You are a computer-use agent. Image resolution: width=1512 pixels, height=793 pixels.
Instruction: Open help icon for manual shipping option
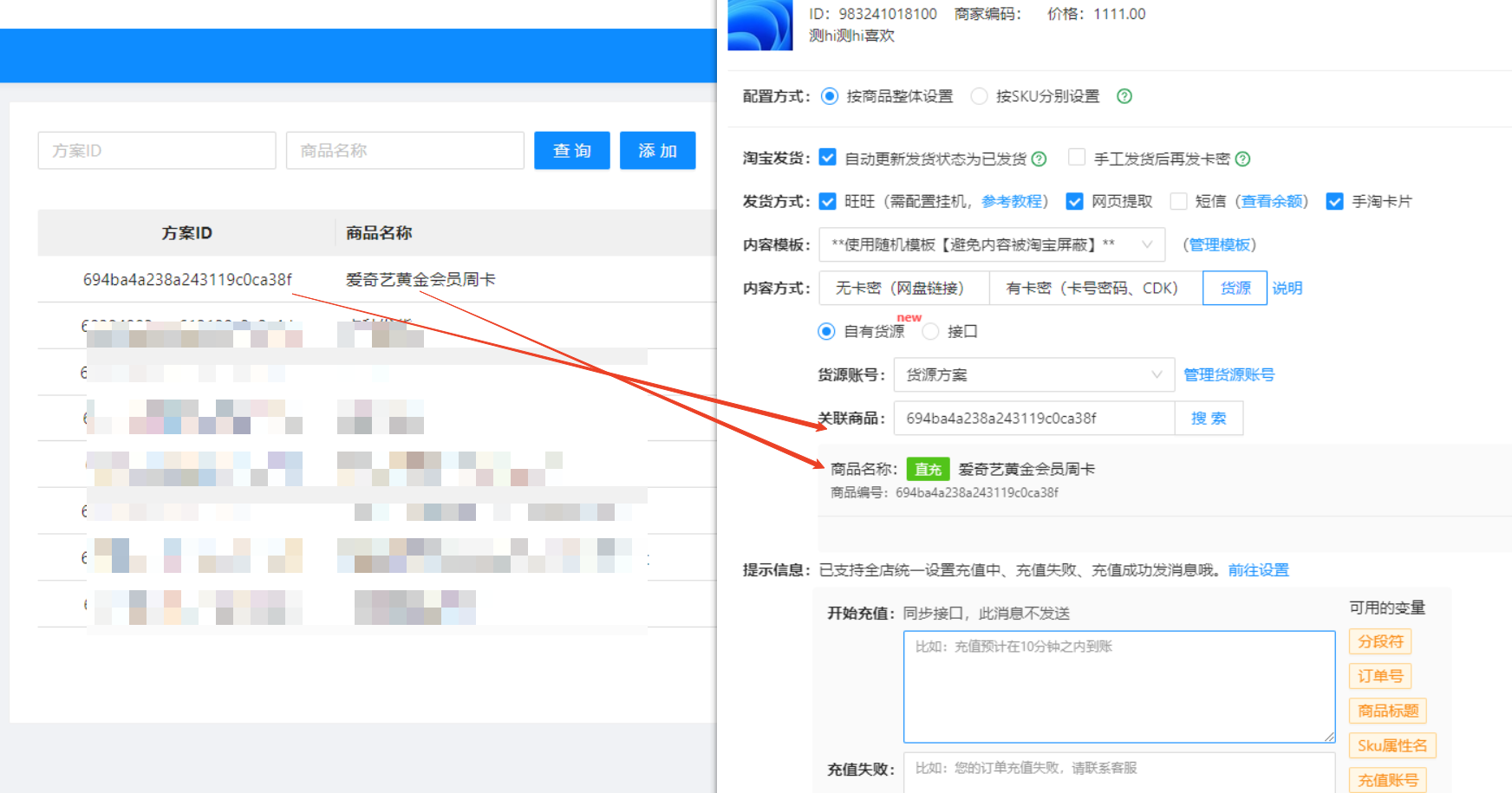(1242, 159)
